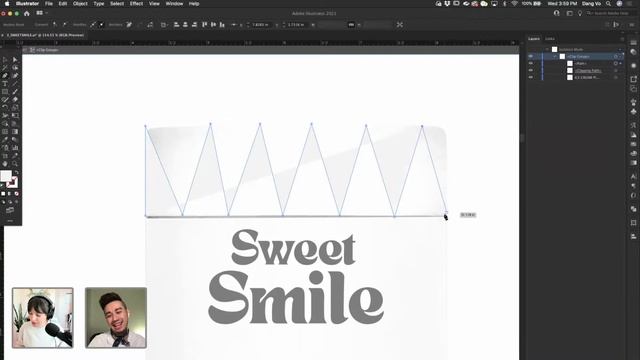Click the Swap Fill and Stroke arrow
Screen dimensions: 640x360
point(17,173)
